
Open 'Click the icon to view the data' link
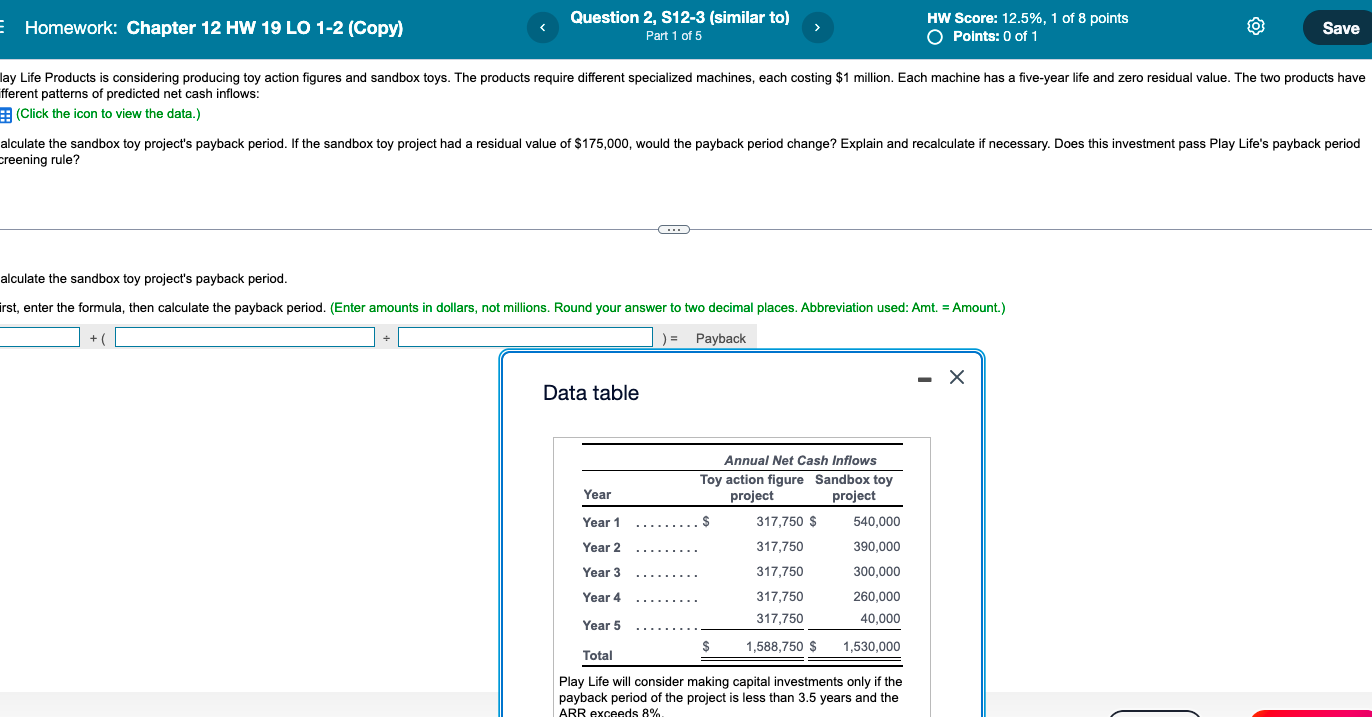point(108,114)
